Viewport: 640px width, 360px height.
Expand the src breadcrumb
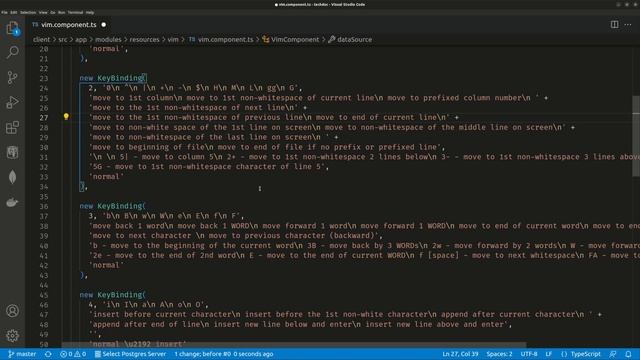[62, 40]
